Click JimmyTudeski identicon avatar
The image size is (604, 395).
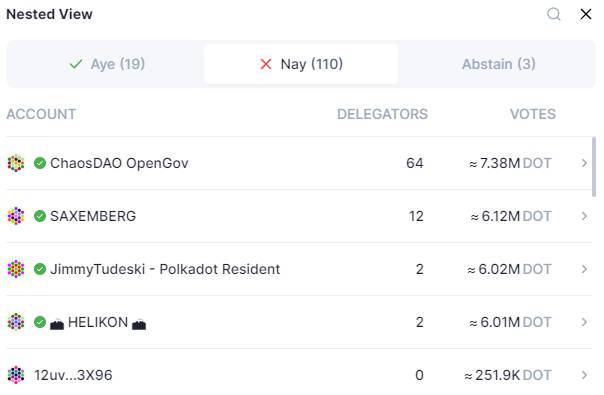pyautogui.click(x=16, y=269)
